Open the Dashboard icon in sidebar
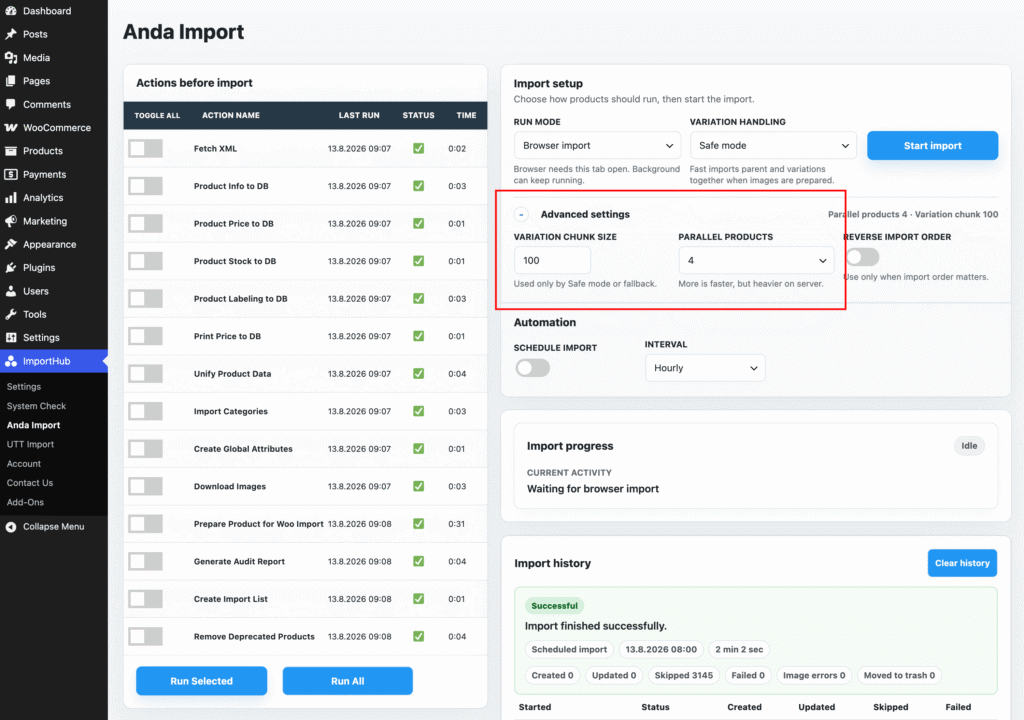Viewport: 1024px width, 720px height. [10, 10]
